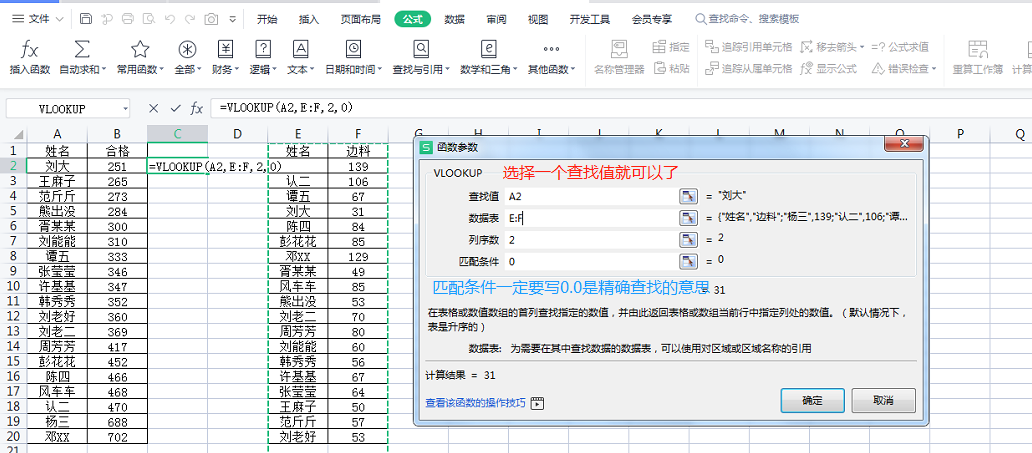Click the Print icon in quick toolbar
This screenshot has width=1032, height=453.
pyautogui.click(x=128, y=19)
